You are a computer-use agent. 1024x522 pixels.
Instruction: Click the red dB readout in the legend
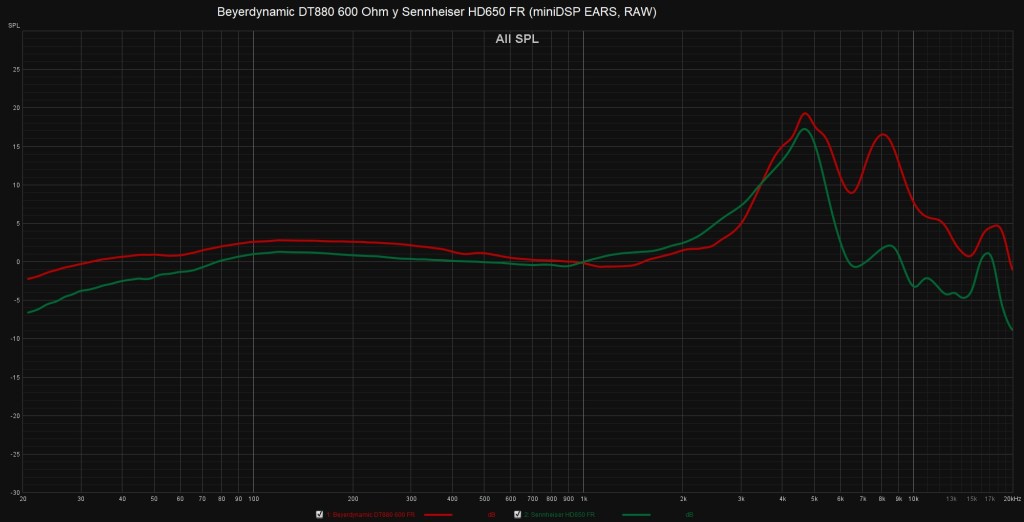pos(491,514)
